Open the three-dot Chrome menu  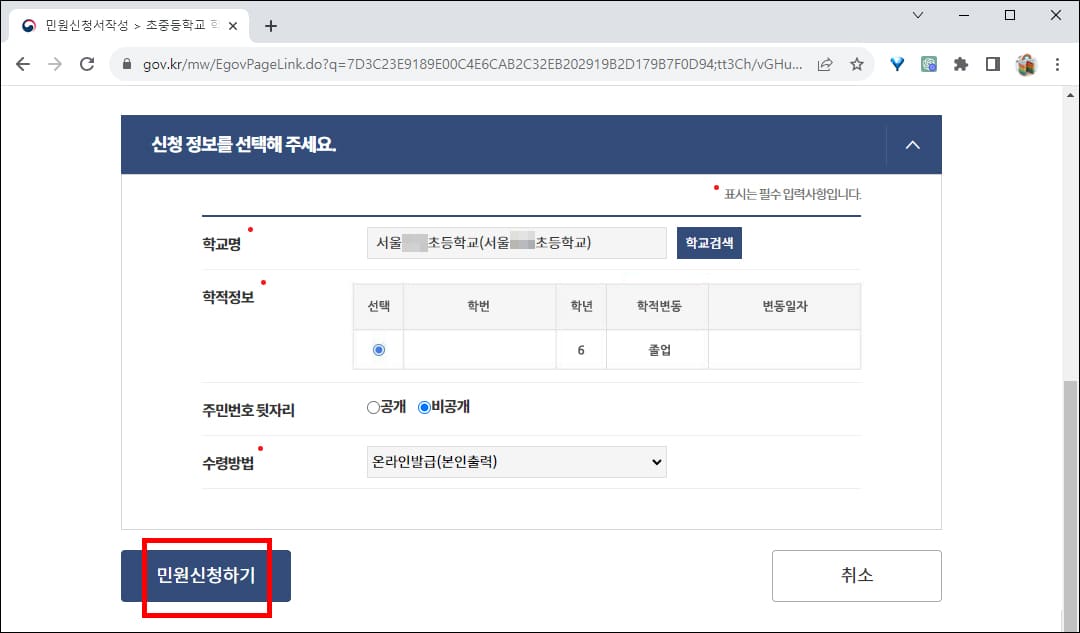pos(1057,64)
